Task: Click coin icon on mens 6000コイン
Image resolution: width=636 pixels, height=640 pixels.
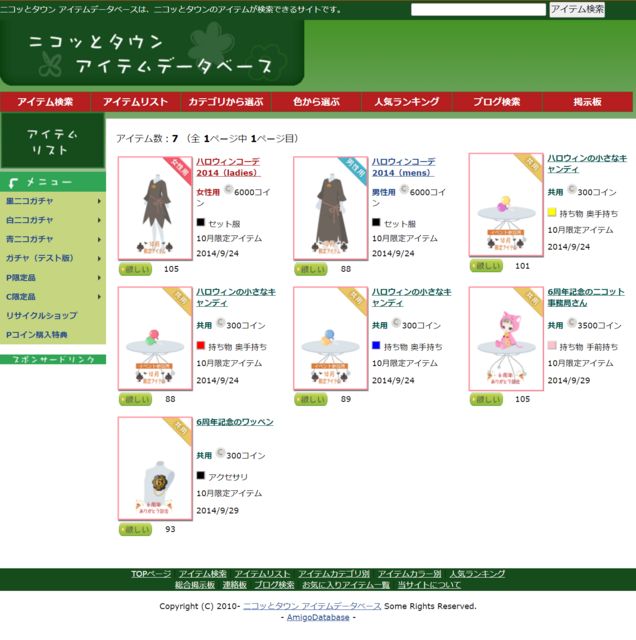Action: (404, 189)
